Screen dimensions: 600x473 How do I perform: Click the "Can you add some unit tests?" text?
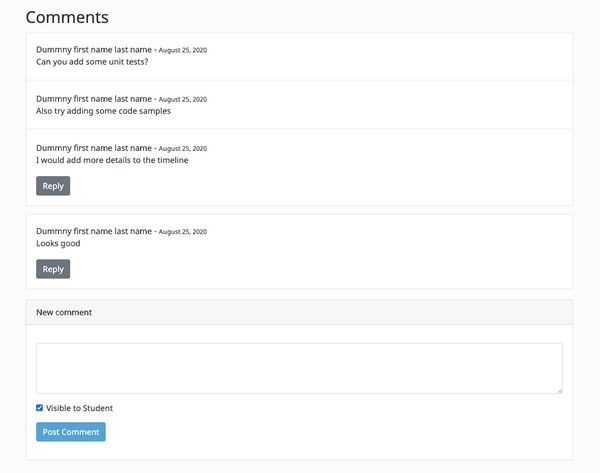click(x=92, y=62)
